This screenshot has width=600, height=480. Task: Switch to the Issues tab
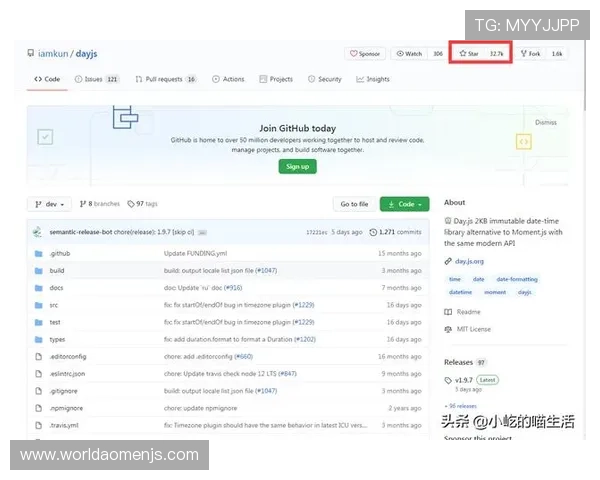click(x=97, y=79)
